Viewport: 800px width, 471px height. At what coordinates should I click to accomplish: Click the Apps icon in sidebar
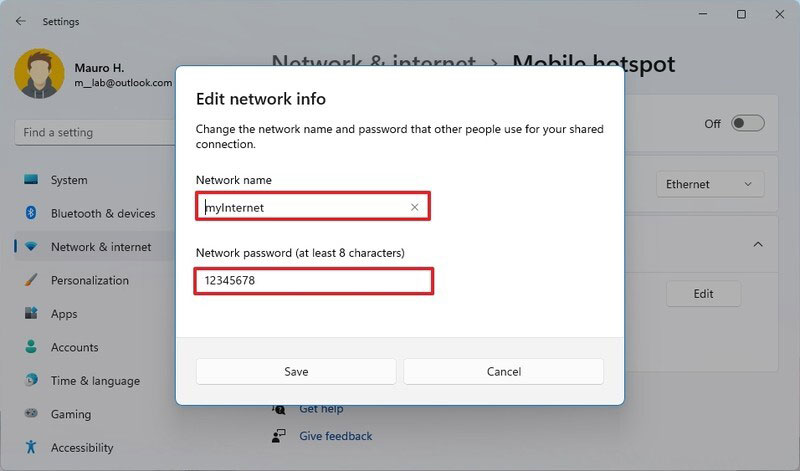(x=31, y=313)
